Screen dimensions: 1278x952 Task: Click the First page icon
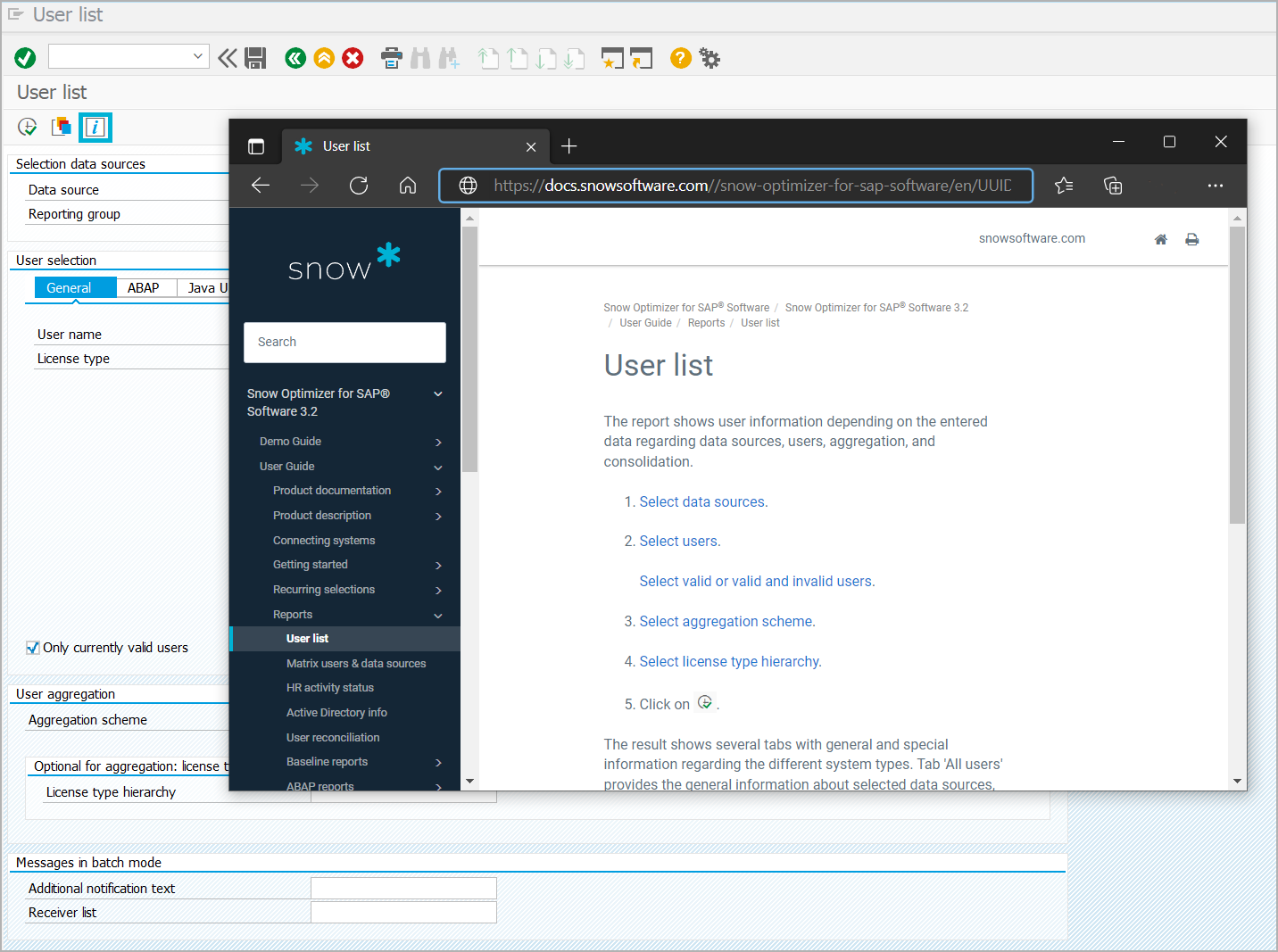point(488,58)
